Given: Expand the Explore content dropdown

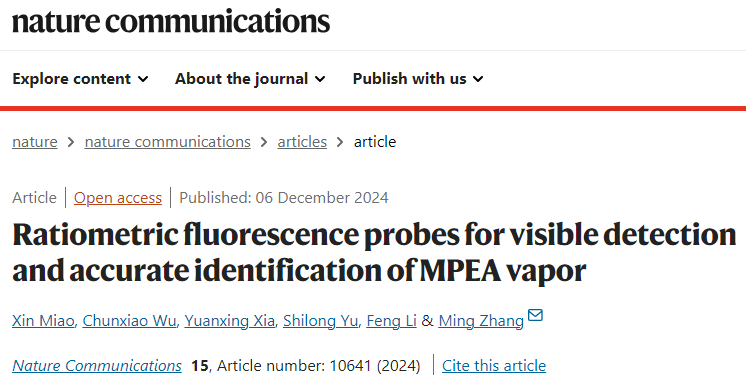Looking at the screenshot, I should (80, 79).
